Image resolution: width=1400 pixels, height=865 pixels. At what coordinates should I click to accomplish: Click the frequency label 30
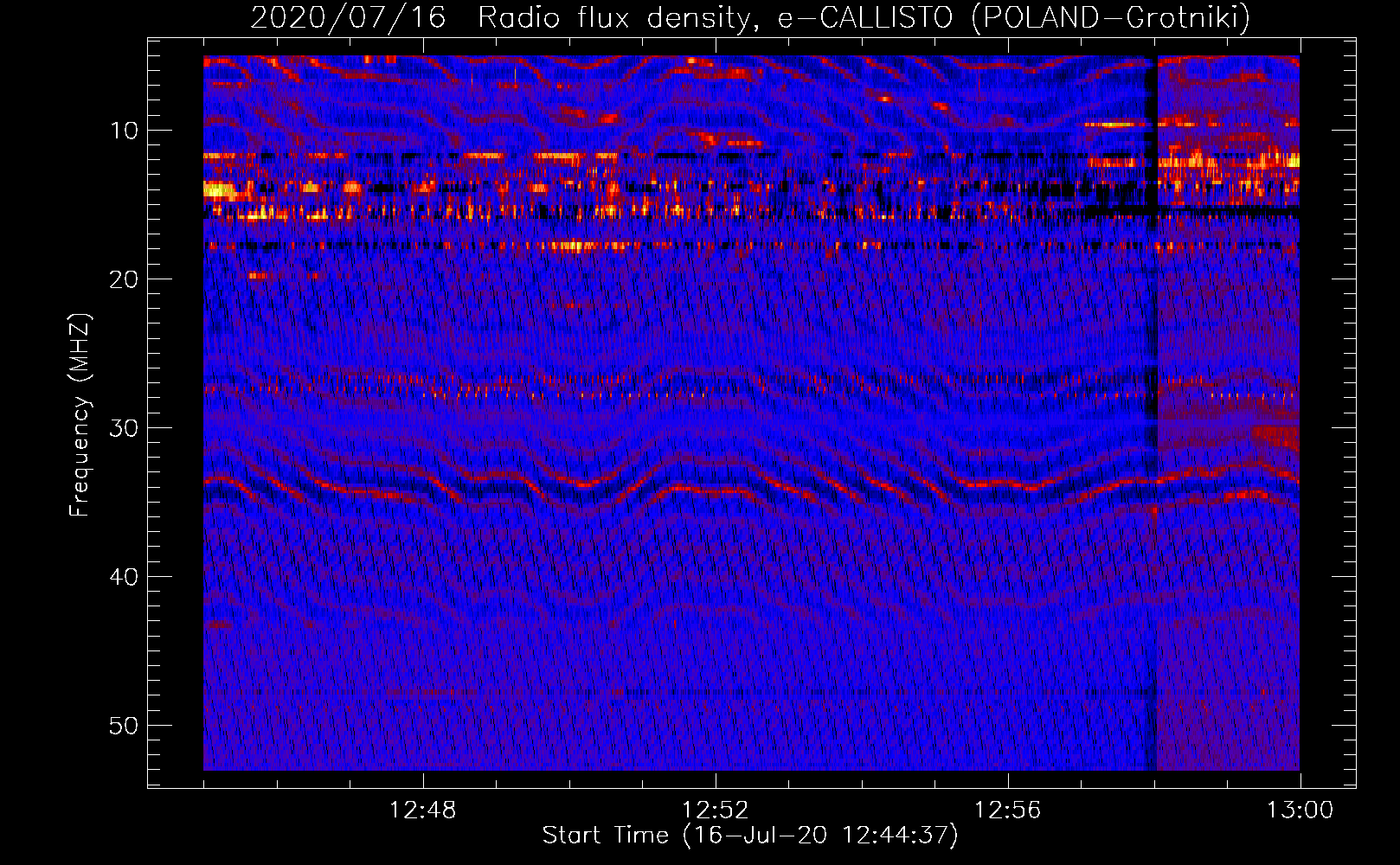coord(124,428)
